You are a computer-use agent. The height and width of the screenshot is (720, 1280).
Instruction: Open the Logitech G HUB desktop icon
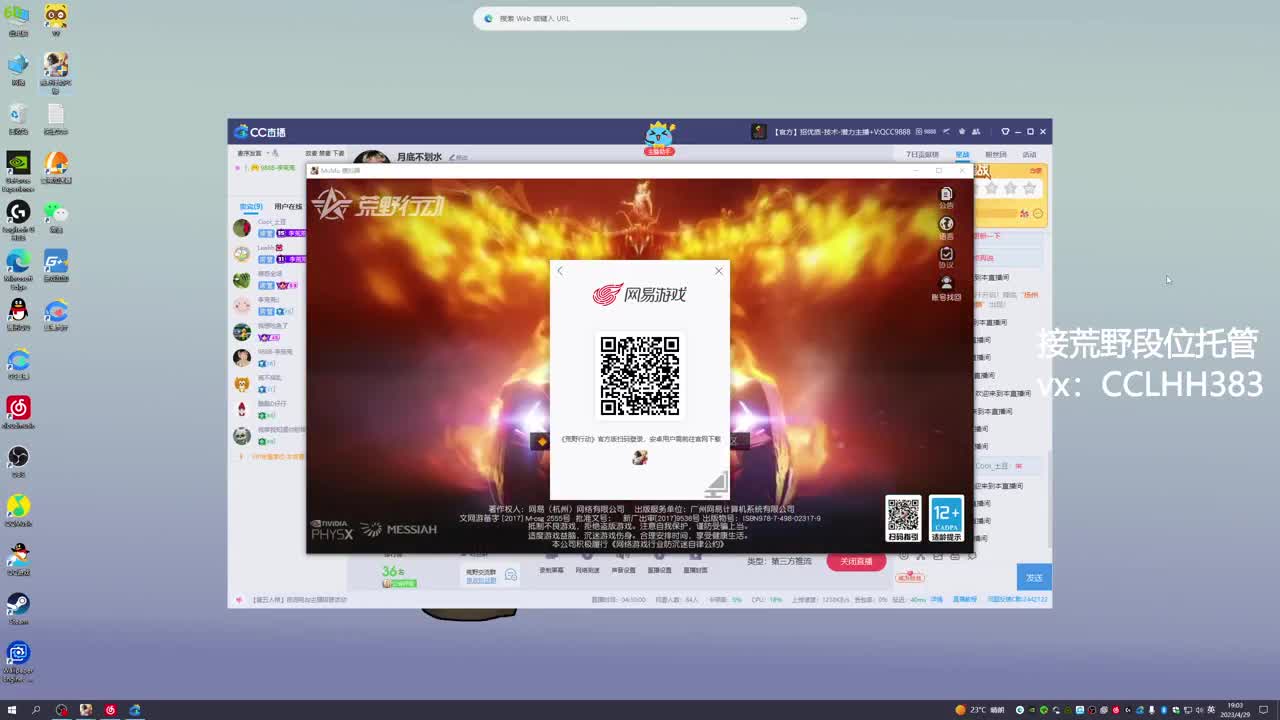(18, 220)
